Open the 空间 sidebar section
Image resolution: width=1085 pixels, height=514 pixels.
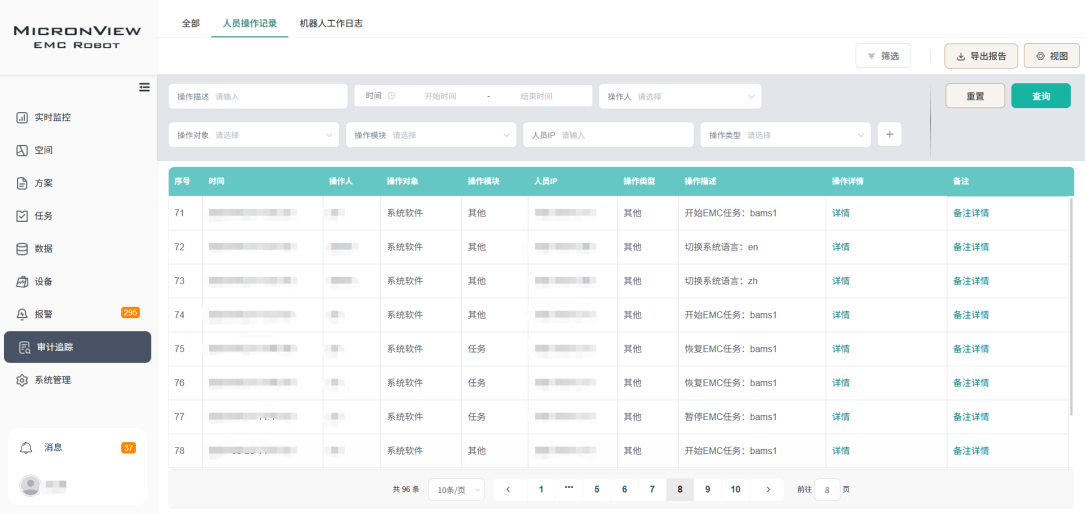43,150
